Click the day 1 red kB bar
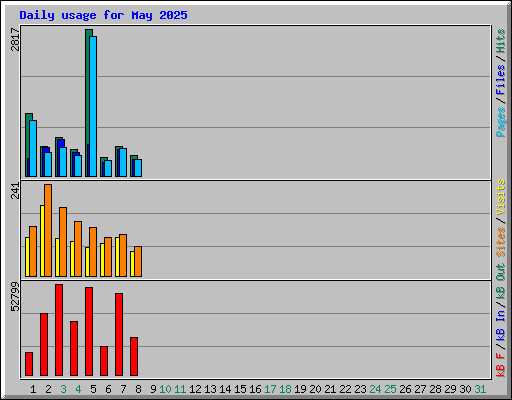Image resolution: width=512 pixels, height=400 pixels. tap(29, 364)
